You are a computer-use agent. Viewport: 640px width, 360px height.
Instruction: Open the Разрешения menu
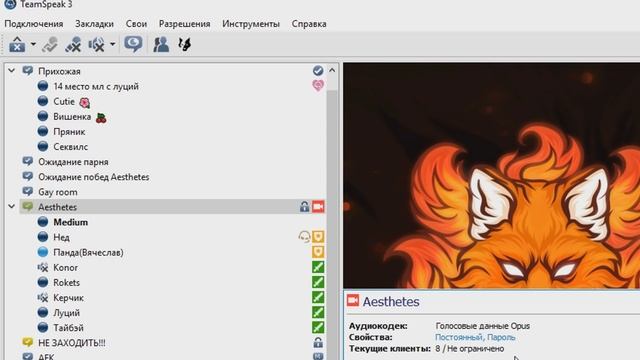pyautogui.click(x=184, y=24)
